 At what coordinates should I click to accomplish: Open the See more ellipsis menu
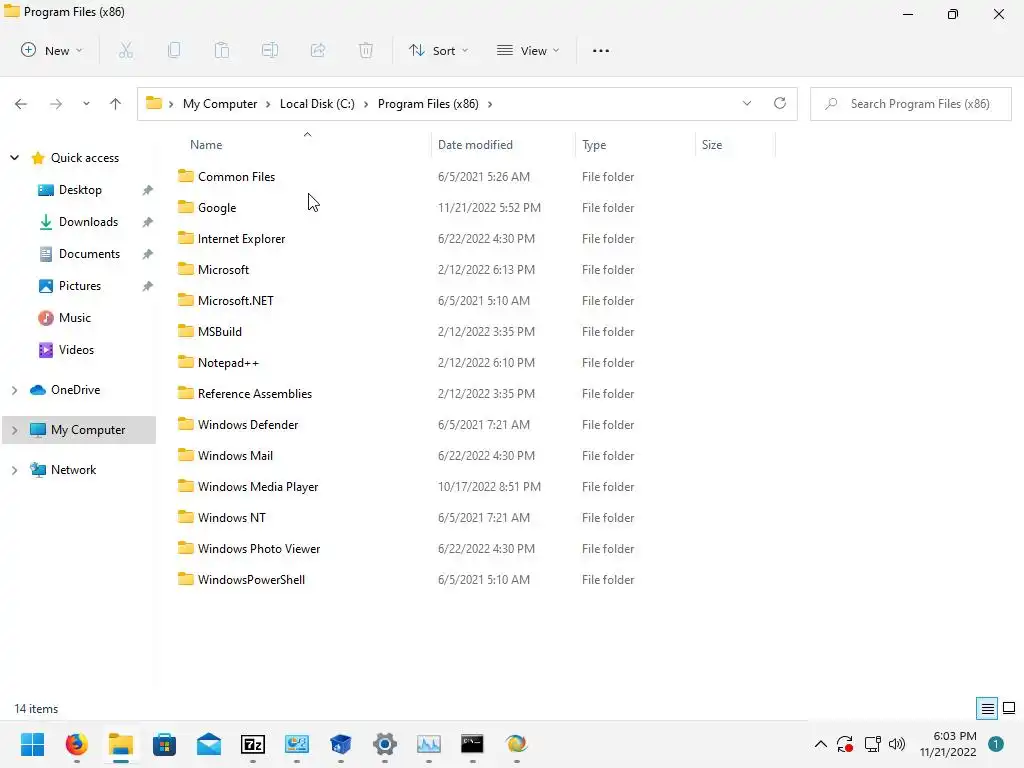coord(601,50)
